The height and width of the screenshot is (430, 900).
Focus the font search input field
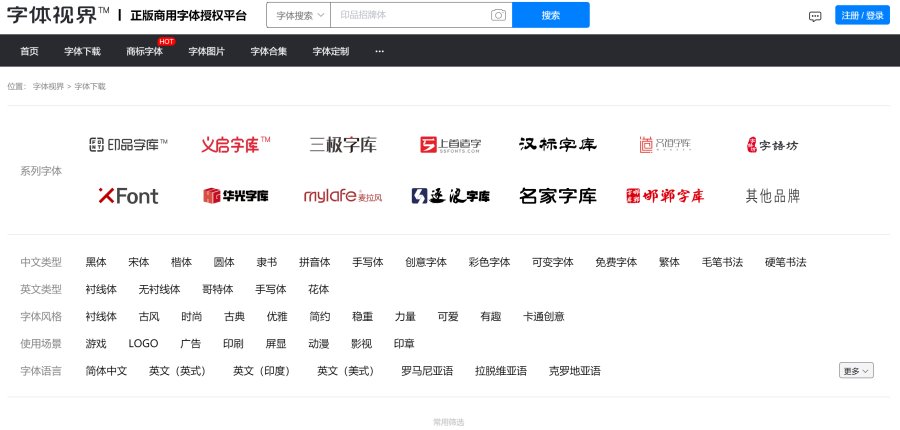click(x=410, y=16)
